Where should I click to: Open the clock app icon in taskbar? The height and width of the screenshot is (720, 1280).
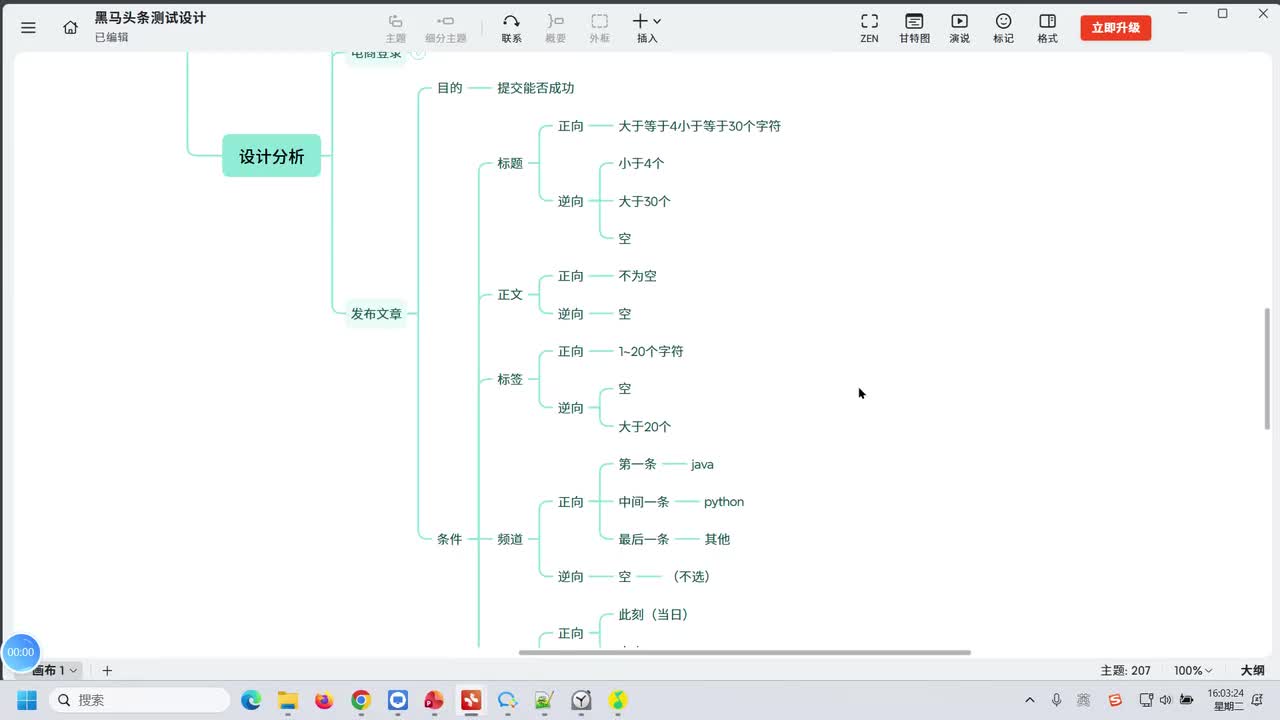pos(581,700)
